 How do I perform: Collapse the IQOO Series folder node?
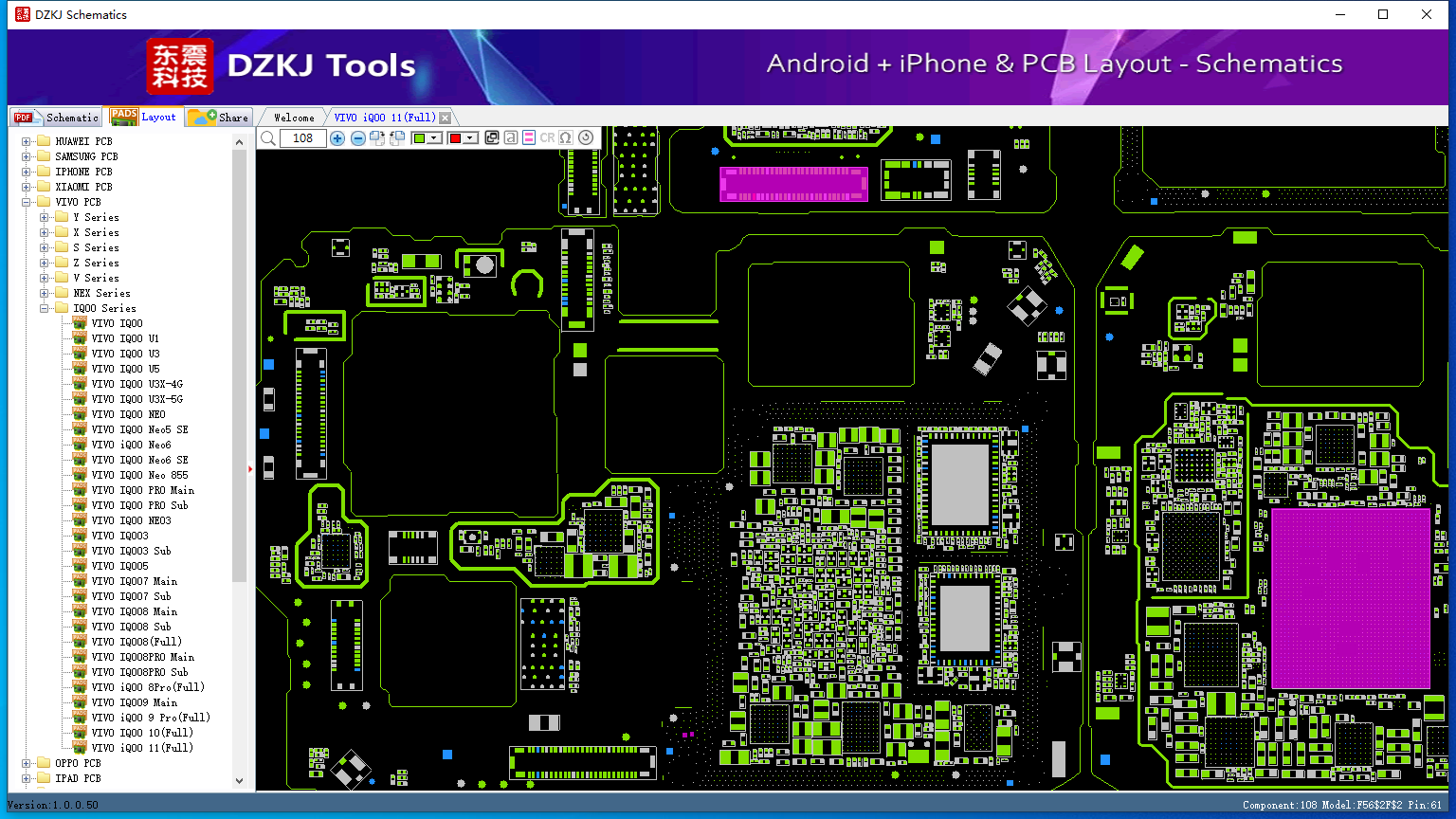click(x=45, y=308)
